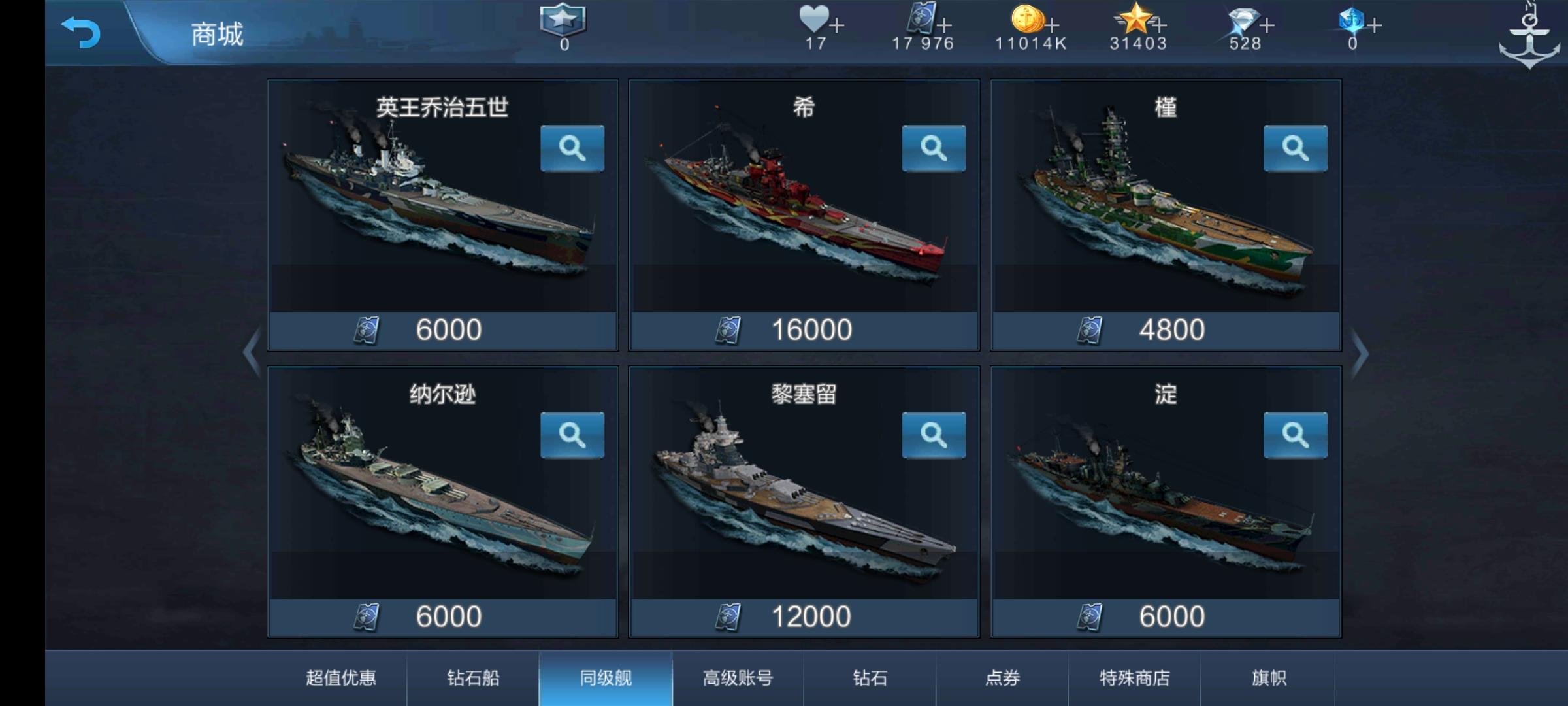Show the next page of ships
Viewport: 1568px width, 706px height.
click(x=1360, y=354)
